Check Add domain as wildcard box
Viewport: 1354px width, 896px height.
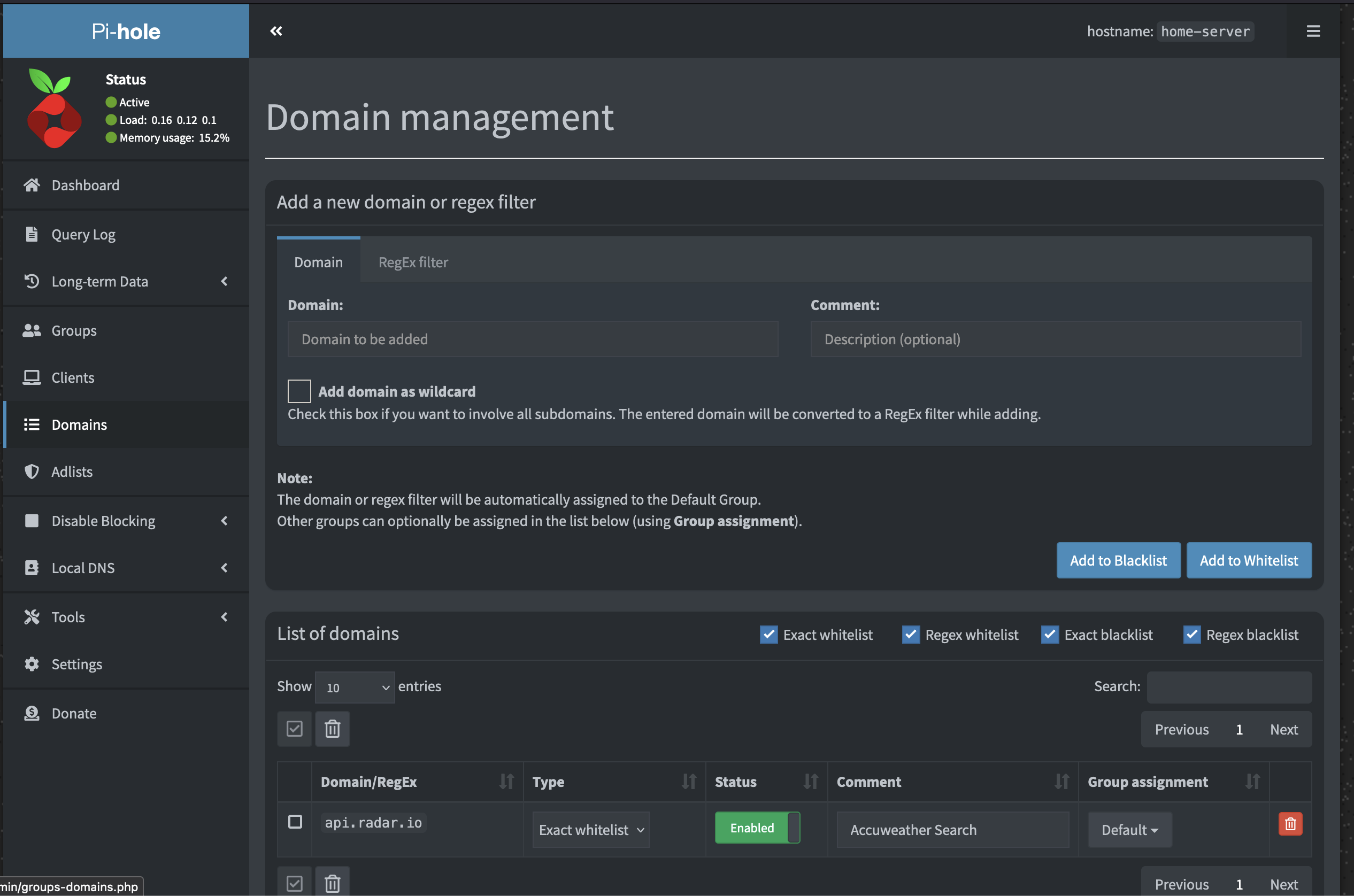point(299,391)
